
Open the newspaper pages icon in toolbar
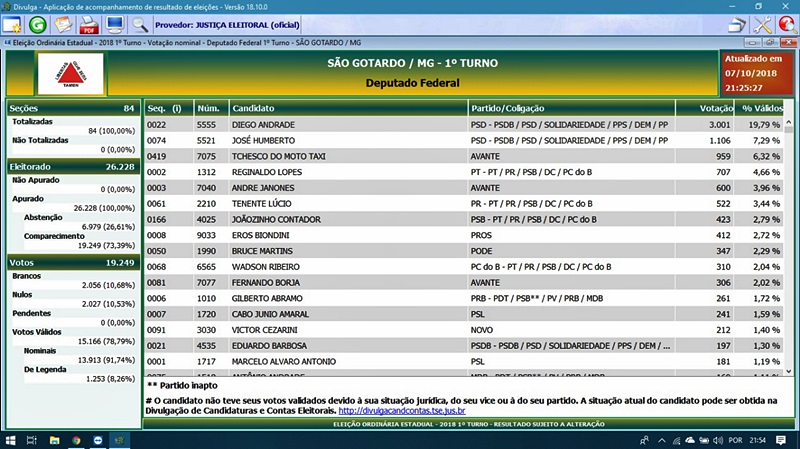pos(63,24)
